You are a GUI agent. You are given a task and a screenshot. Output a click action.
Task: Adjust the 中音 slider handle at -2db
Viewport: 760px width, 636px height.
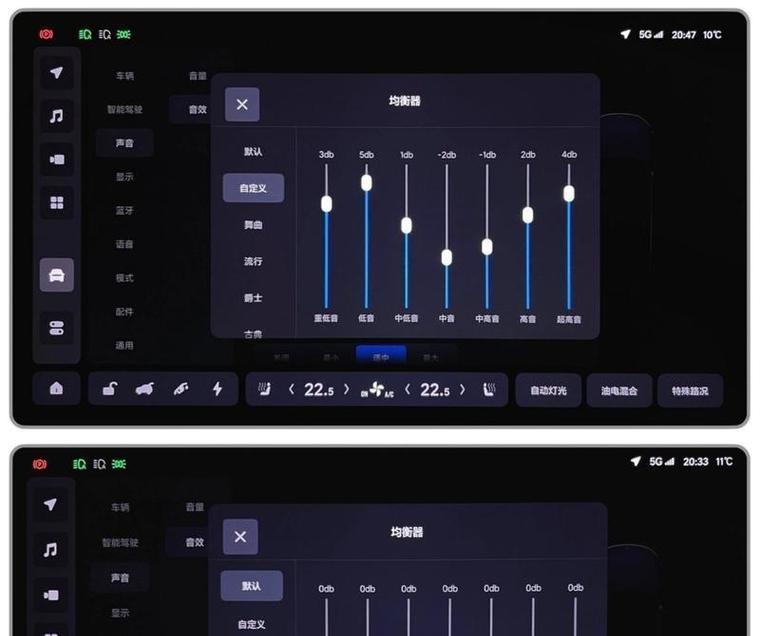(x=446, y=257)
